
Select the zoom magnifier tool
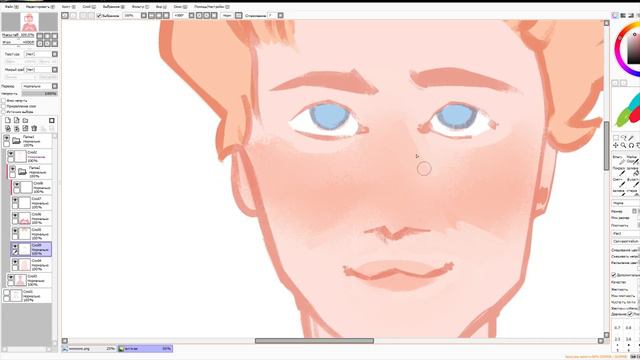click(x=624, y=145)
